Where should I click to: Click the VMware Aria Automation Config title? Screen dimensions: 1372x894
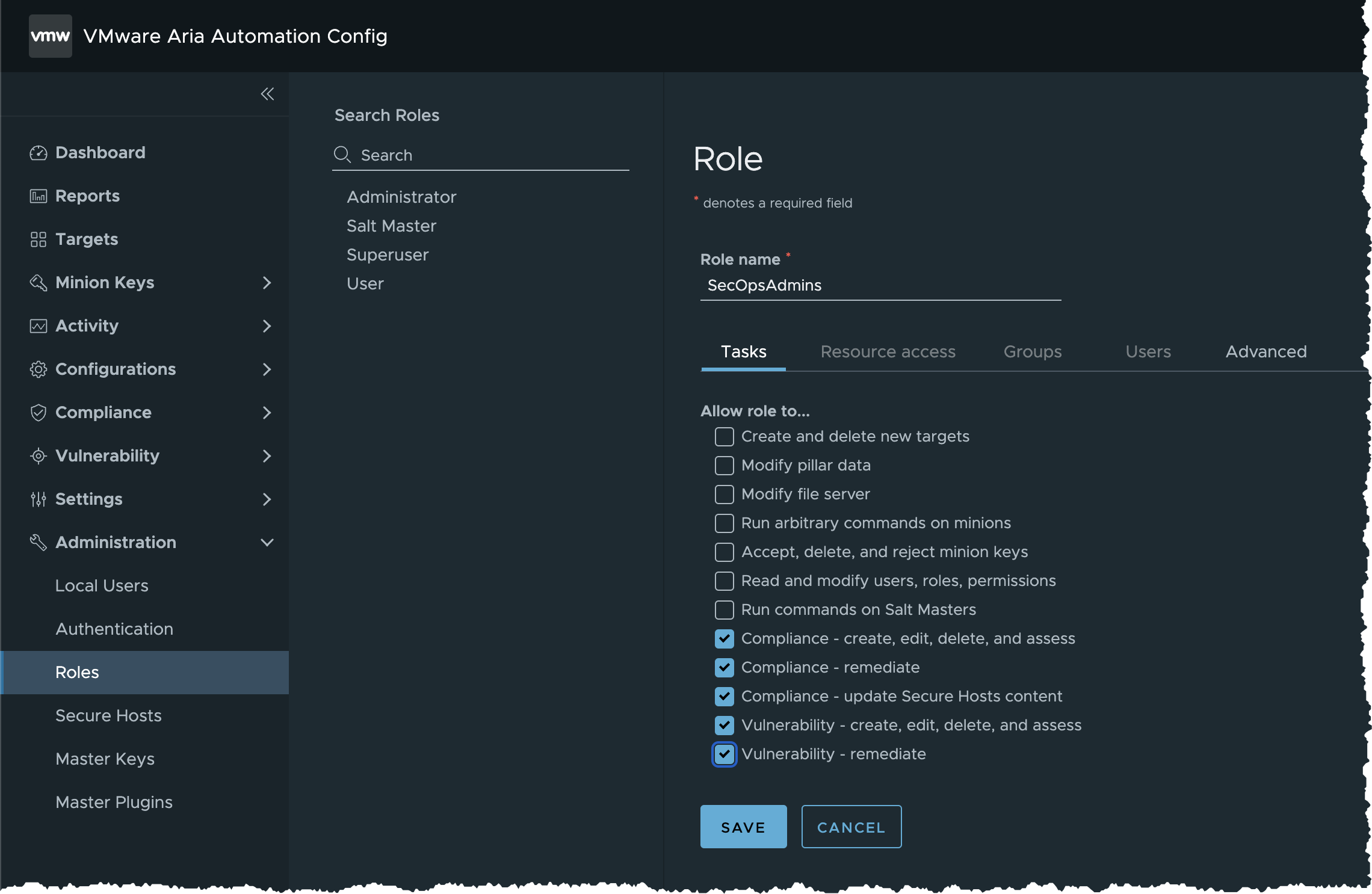tap(235, 36)
